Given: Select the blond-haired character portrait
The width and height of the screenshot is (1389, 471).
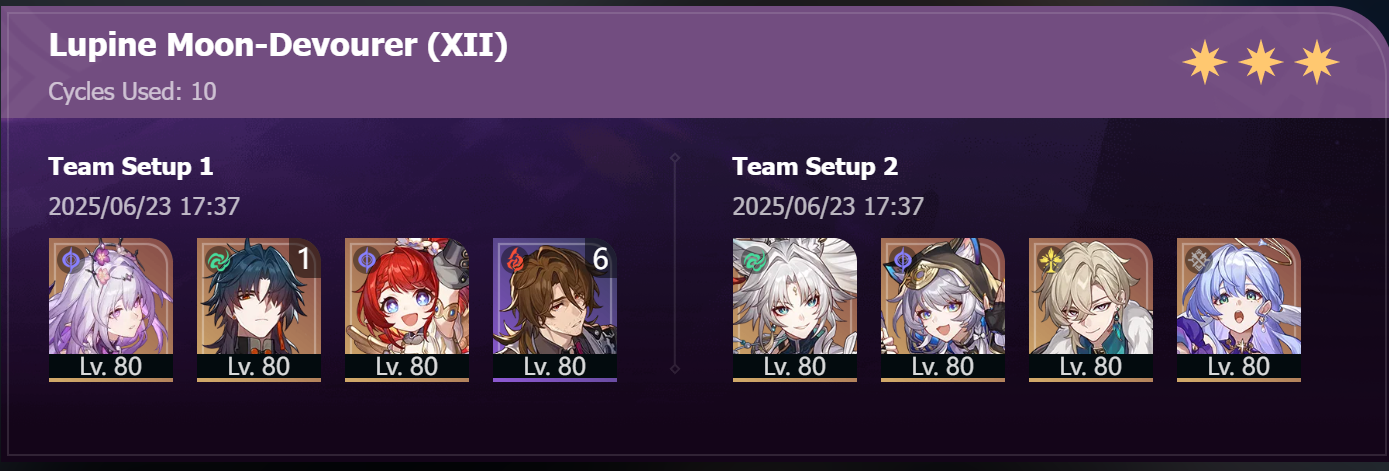Looking at the screenshot, I should pyautogui.click(x=1091, y=309).
